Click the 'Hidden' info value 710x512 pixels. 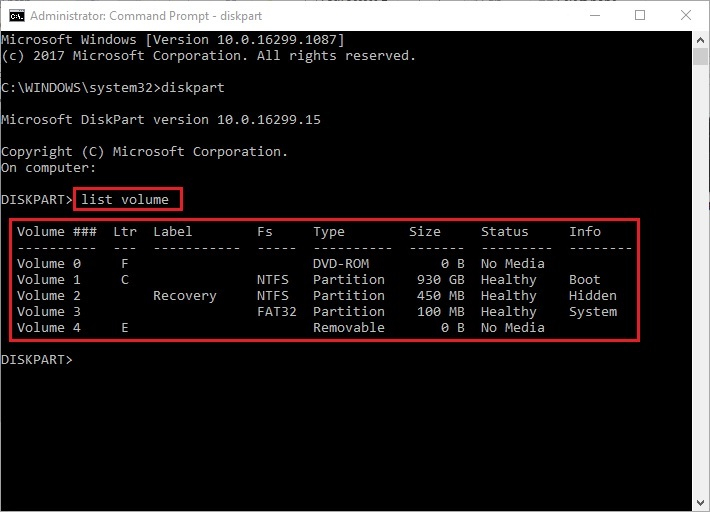(593, 296)
